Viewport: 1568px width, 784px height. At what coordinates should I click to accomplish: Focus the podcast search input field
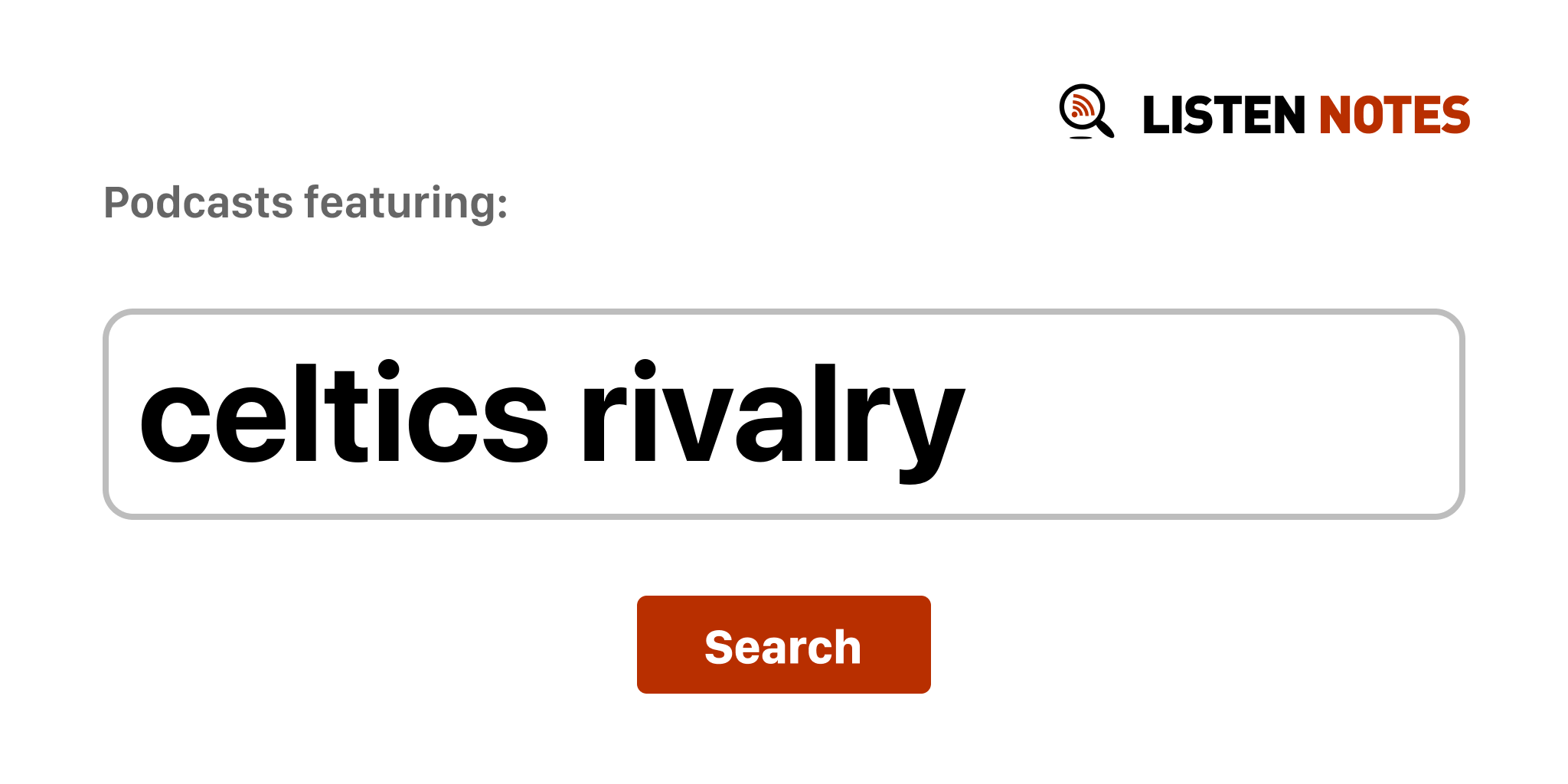(782, 414)
